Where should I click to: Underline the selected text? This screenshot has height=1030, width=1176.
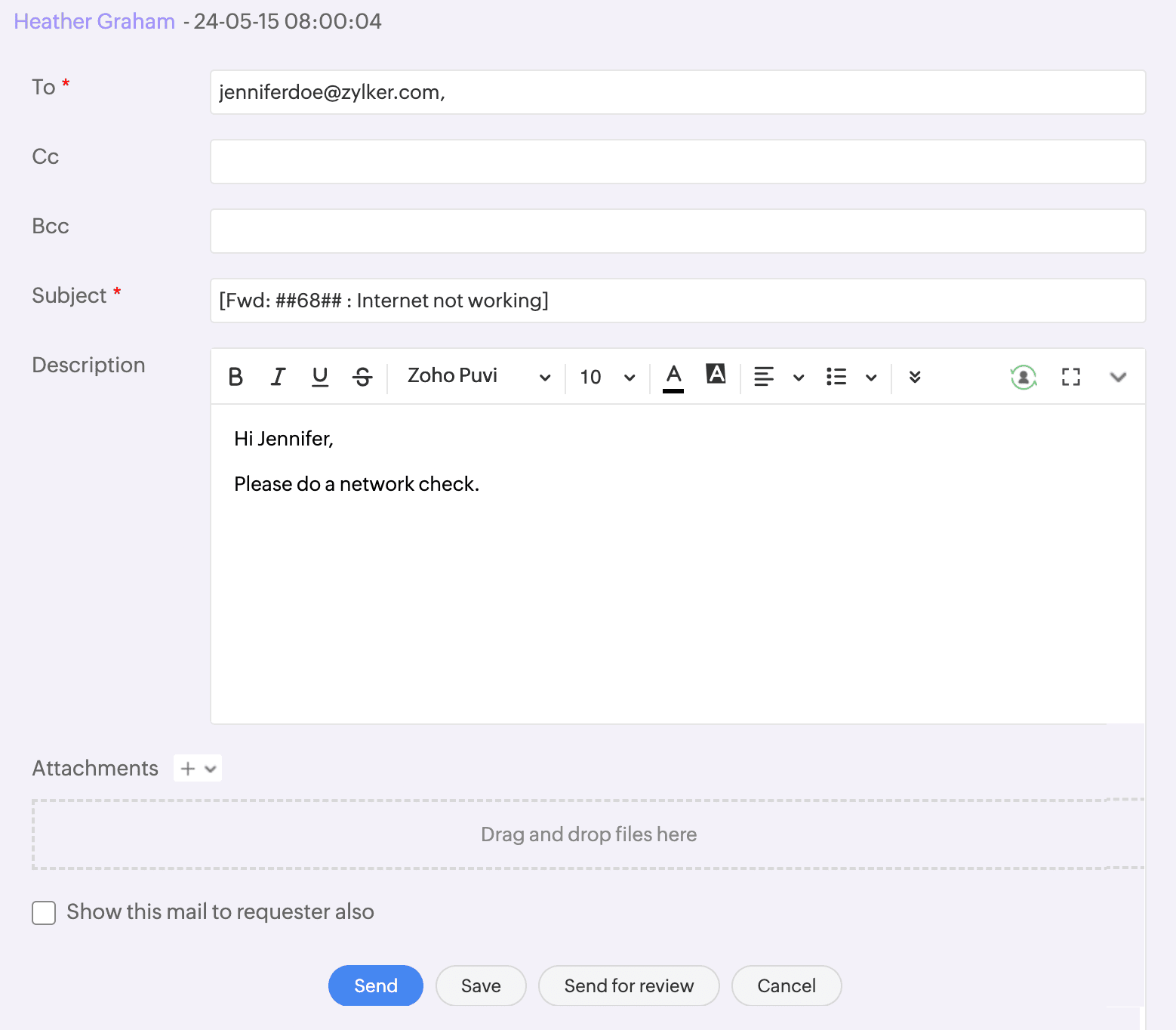320,376
